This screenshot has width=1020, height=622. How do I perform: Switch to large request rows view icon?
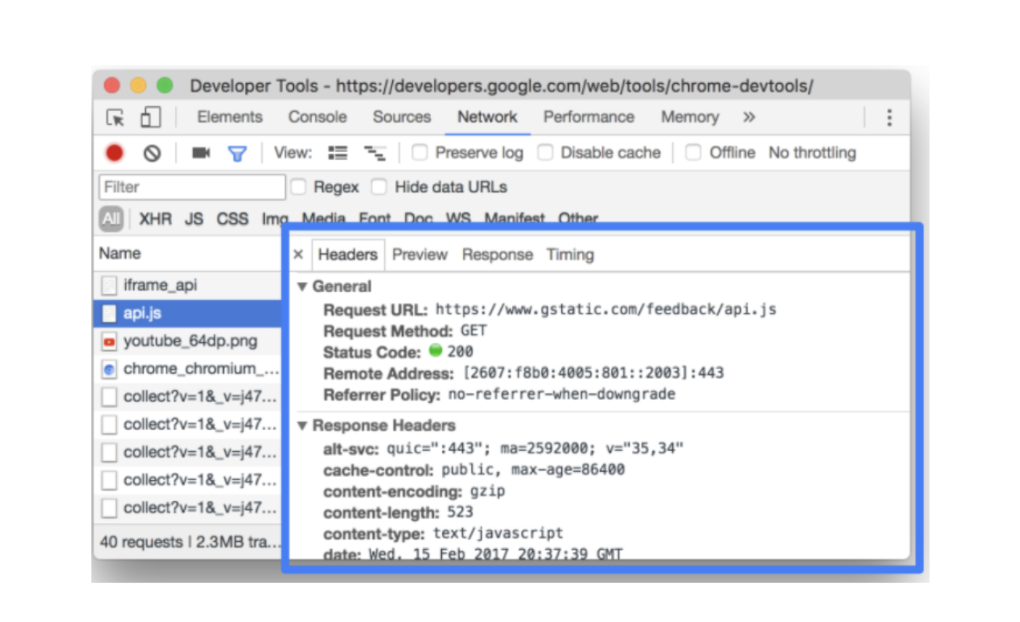point(338,153)
